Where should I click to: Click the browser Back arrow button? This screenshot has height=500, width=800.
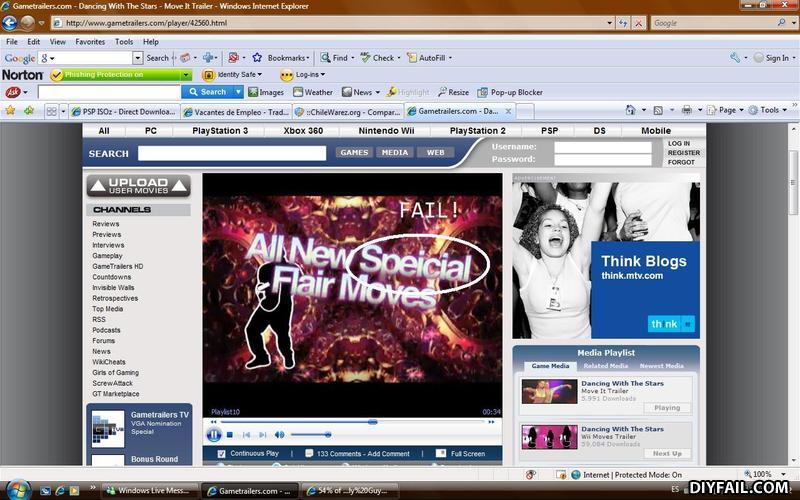[x=10, y=23]
